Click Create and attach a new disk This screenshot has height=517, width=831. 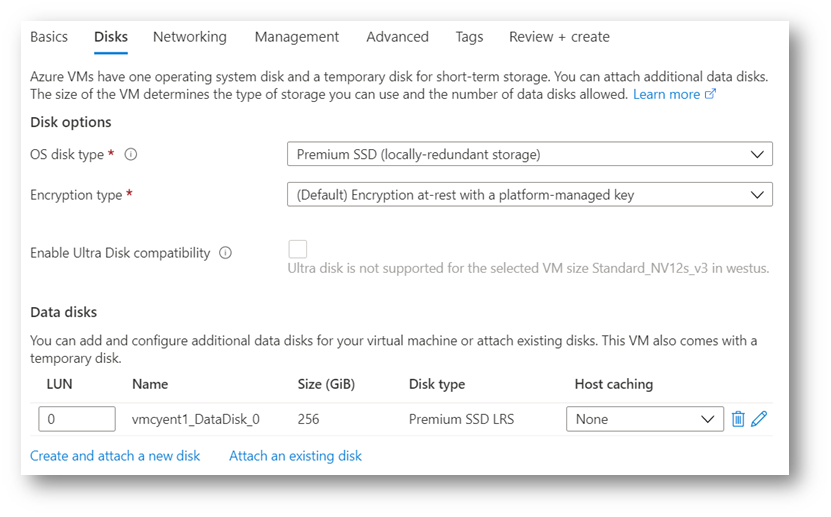pyautogui.click(x=115, y=456)
